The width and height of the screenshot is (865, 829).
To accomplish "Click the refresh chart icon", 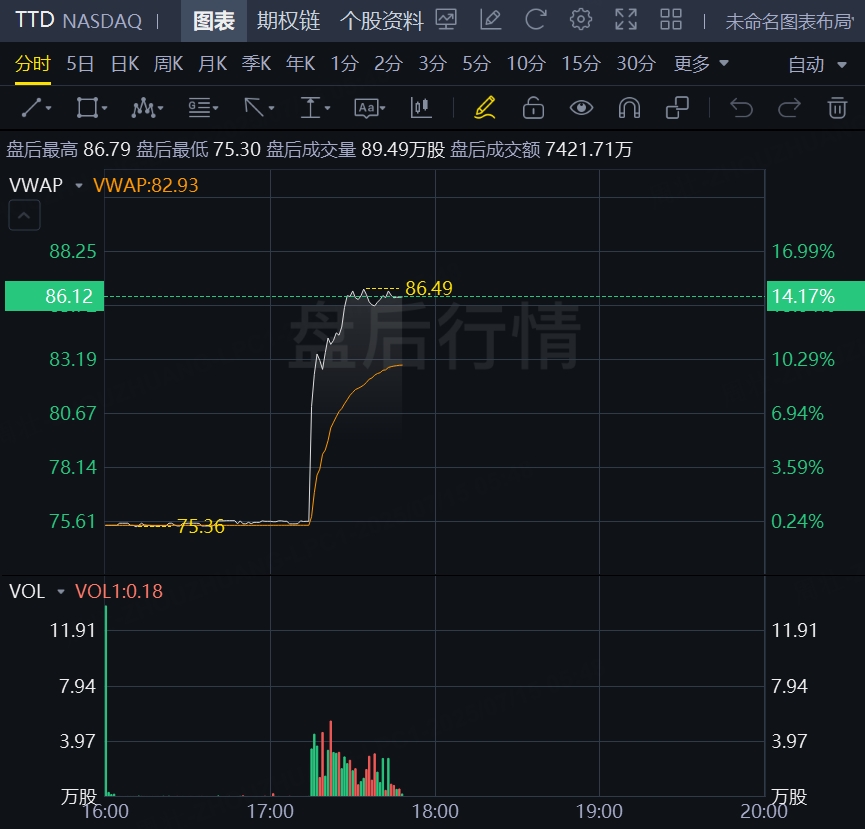I will point(536,19).
